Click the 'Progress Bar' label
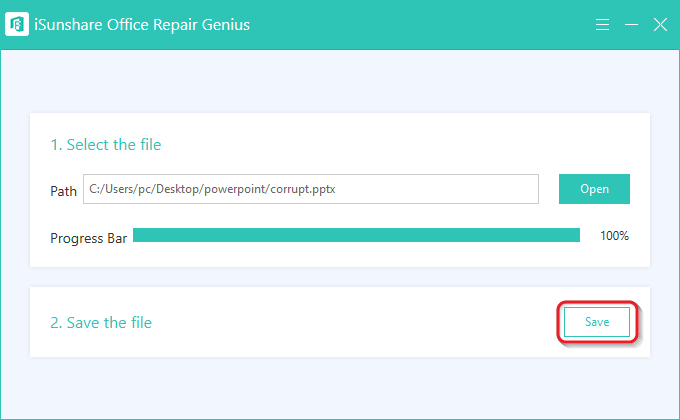The image size is (680, 420). (x=88, y=238)
